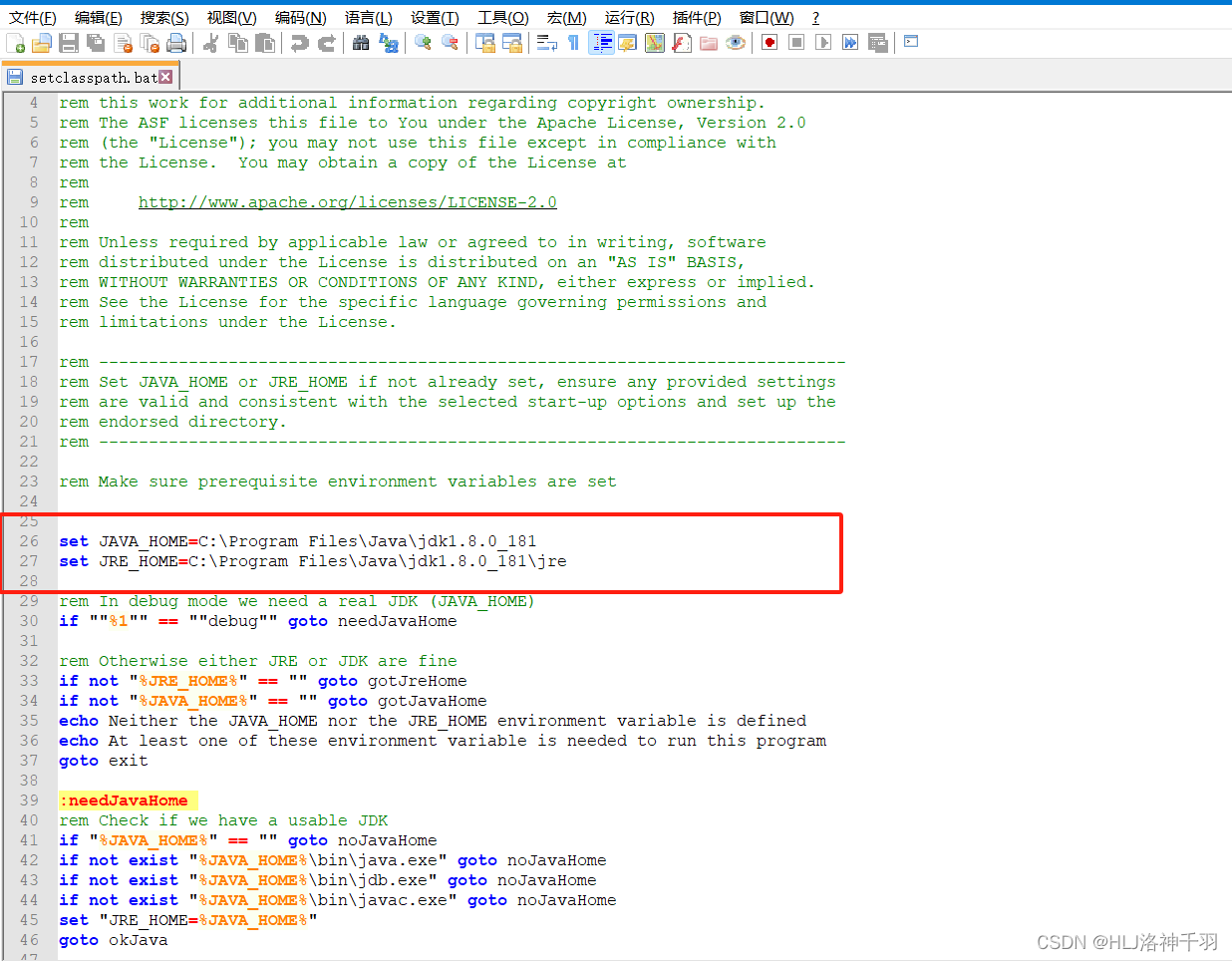1232x961 pixels.
Task: Click the Undo arrow icon
Action: pyautogui.click(x=298, y=43)
